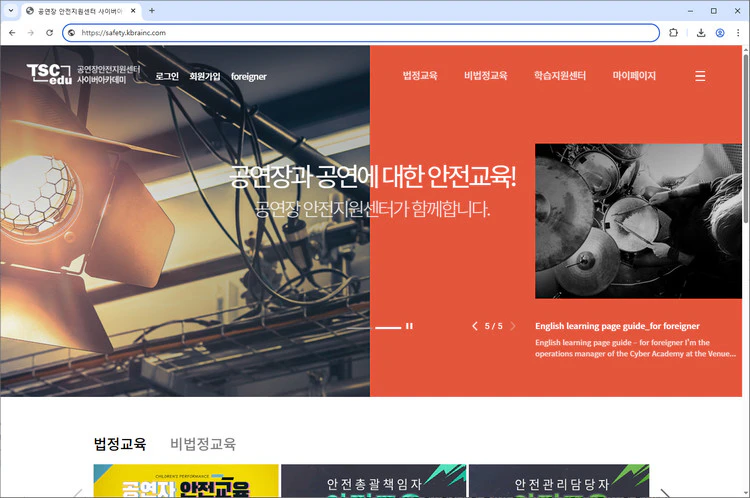Viewport: 750px width, 498px height.
Task: Select the 비법정교육 course tab
Action: point(203,444)
